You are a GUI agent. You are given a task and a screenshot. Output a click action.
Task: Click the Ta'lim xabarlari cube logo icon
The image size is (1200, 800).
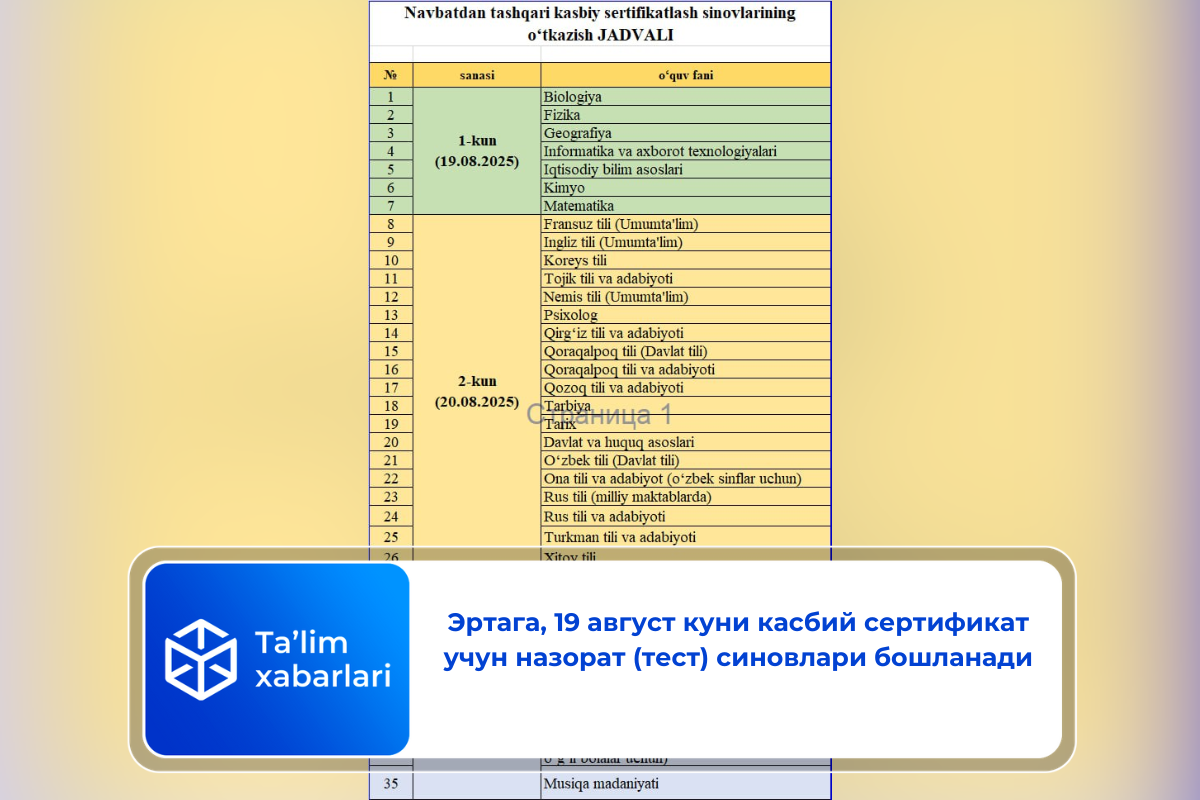(201, 659)
